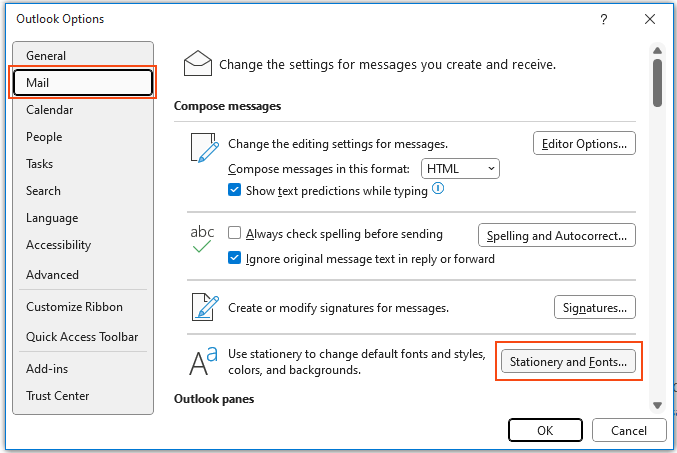The height and width of the screenshot is (453, 677).
Task: Click the 'Create or modify signatures for messages' text
Action: click(x=338, y=308)
